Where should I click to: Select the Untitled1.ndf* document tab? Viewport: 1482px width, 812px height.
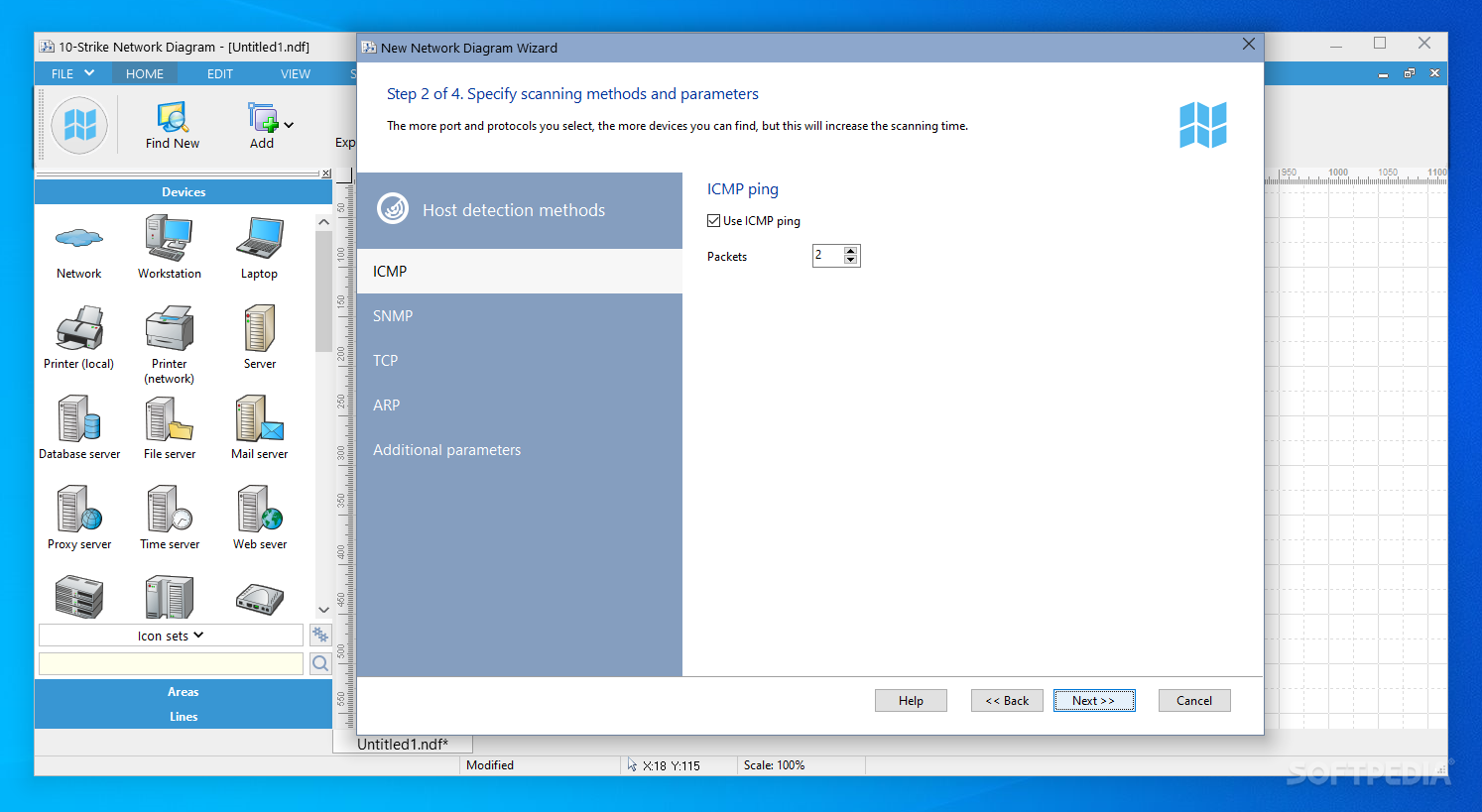(x=403, y=744)
